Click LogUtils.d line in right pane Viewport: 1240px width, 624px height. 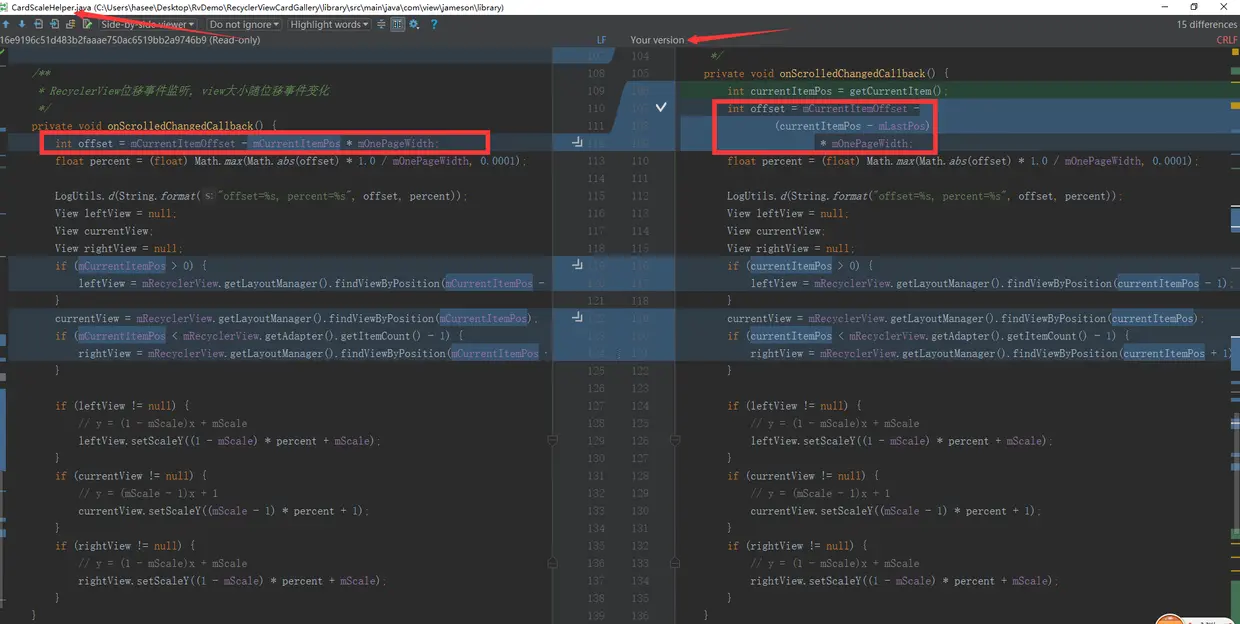[x=925, y=196]
